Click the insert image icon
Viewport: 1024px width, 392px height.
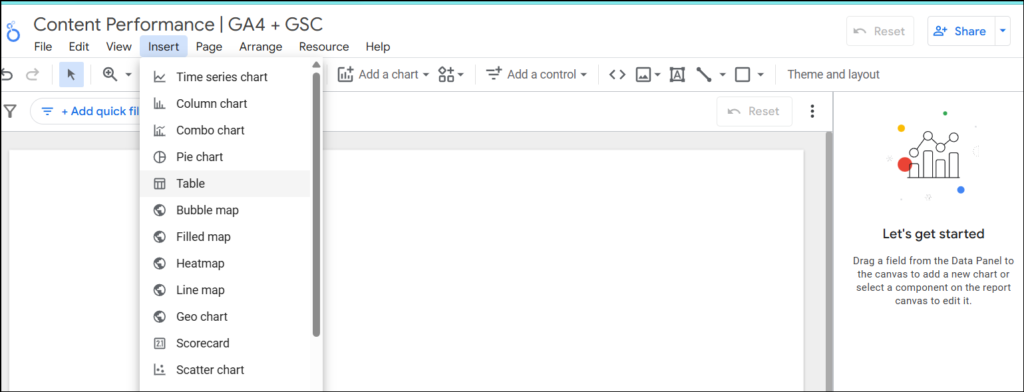pyautogui.click(x=643, y=74)
